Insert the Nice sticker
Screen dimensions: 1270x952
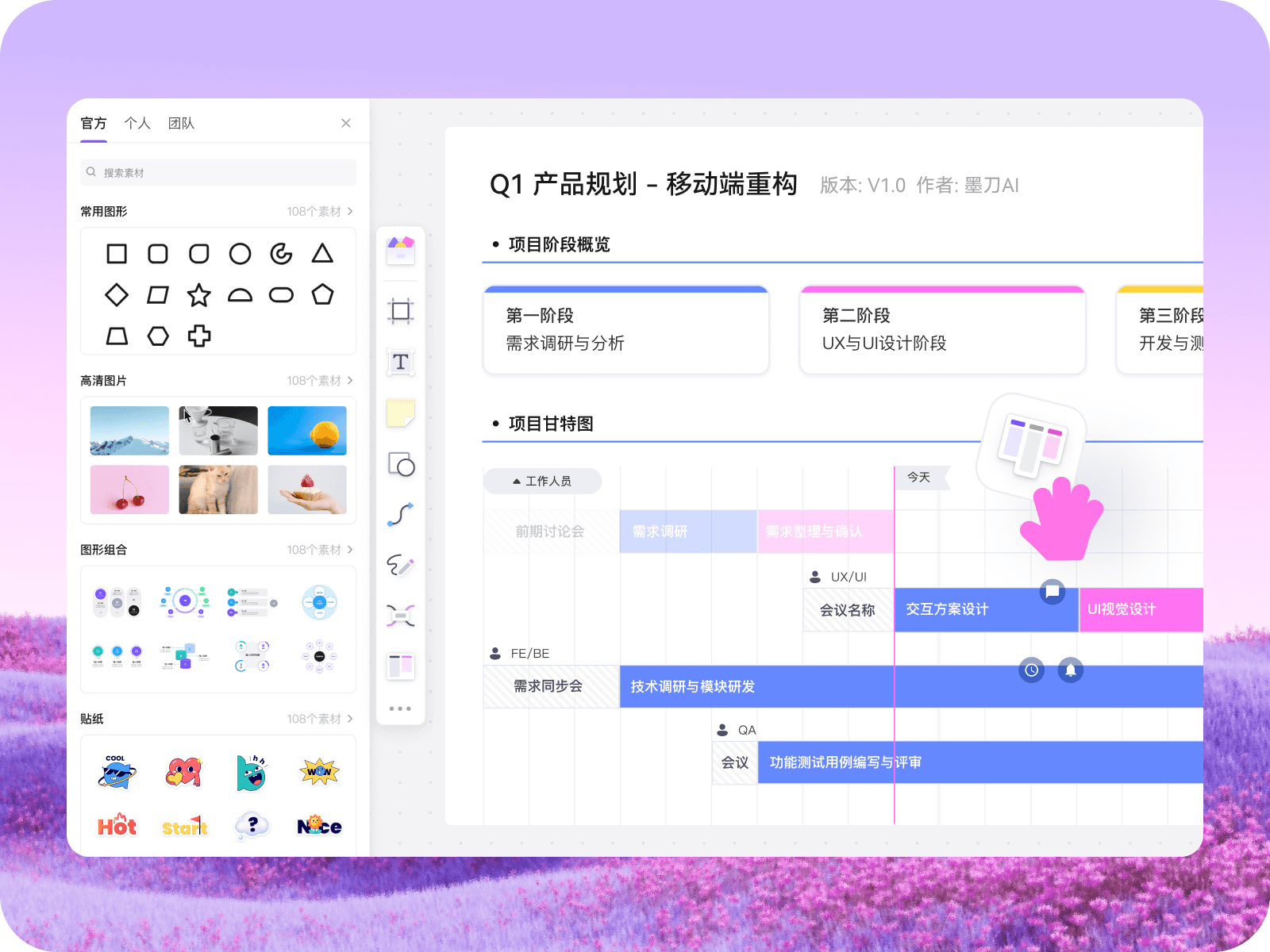coord(319,826)
